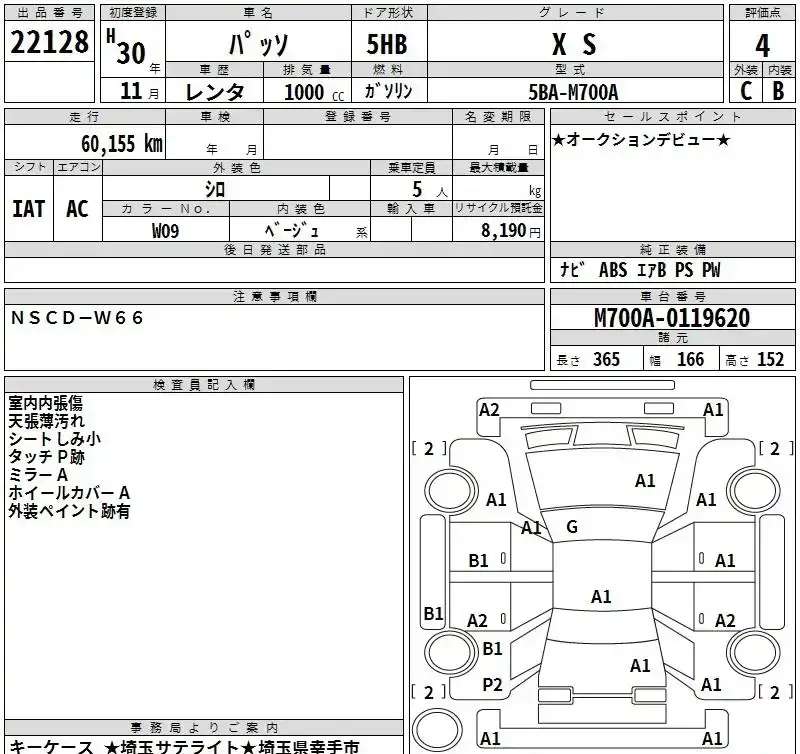
Task: Click the air conditioner value AC
Action: point(77,209)
